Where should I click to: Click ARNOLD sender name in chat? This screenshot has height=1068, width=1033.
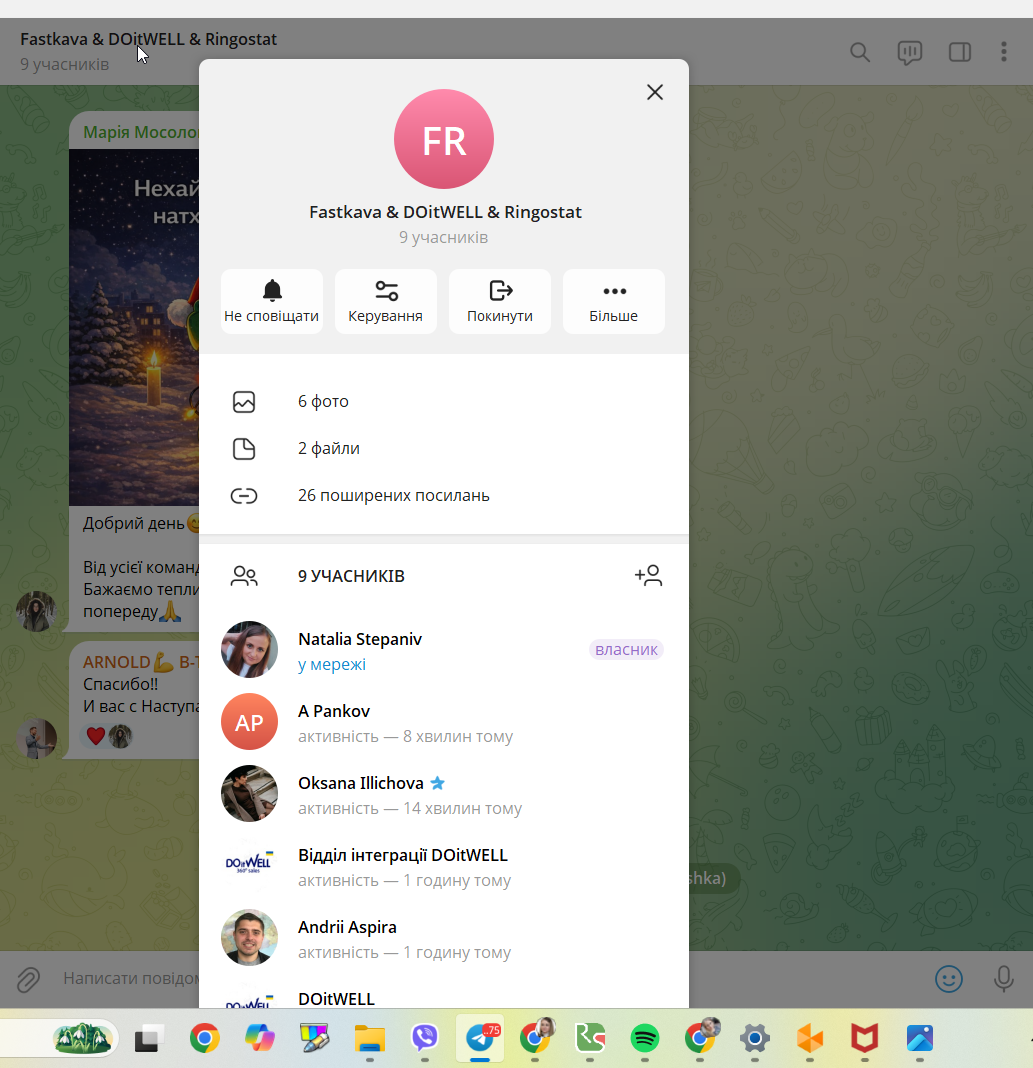[x=141, y=662]
